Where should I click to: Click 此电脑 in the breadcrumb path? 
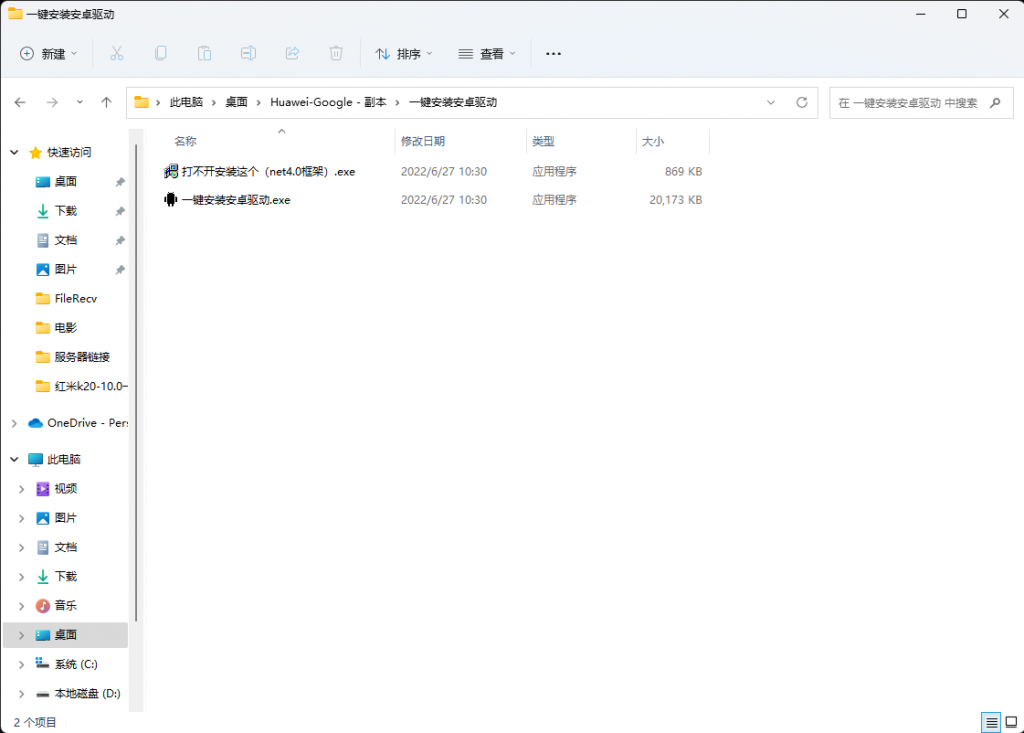tap(186, 103)
